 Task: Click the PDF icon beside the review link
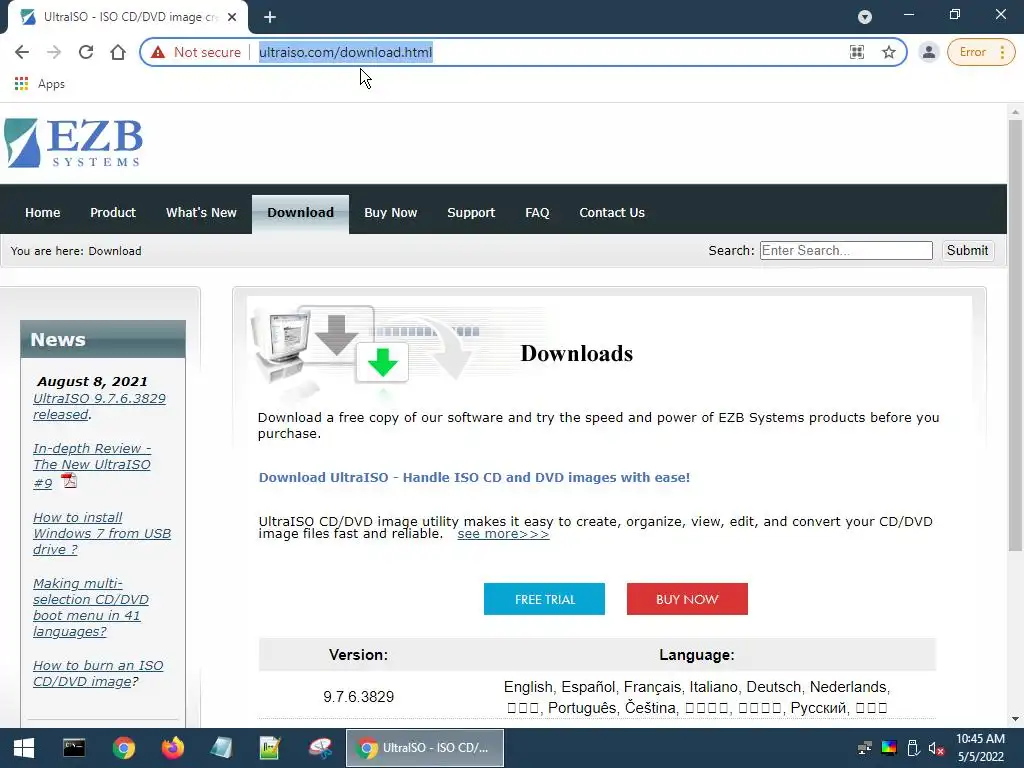click(x=69, y=481)
